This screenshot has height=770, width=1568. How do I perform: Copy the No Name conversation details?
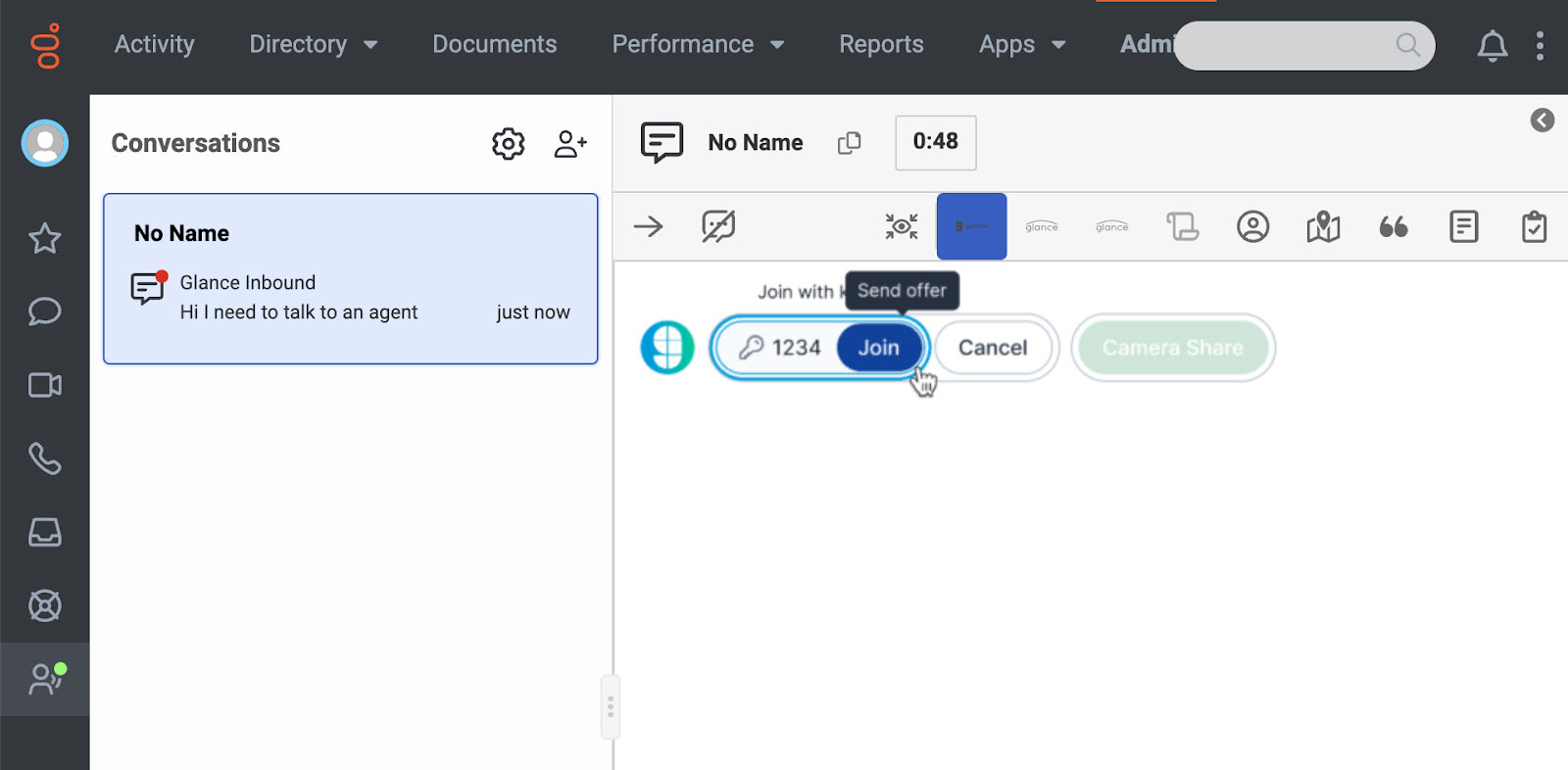(849, 143)
